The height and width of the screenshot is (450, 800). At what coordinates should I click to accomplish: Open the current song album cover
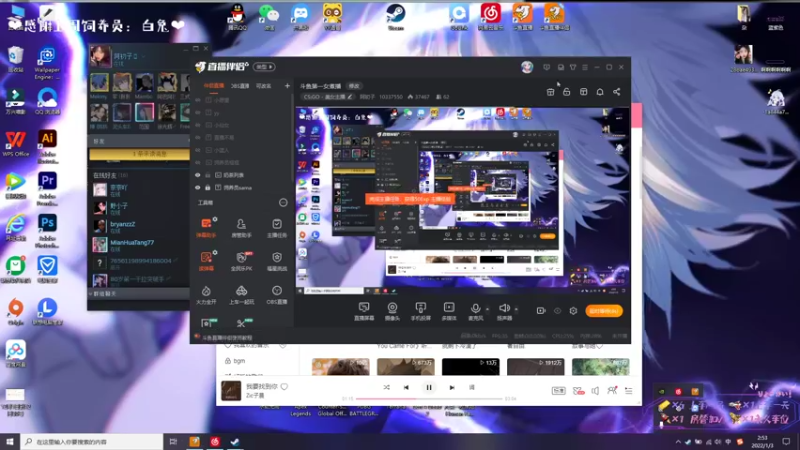pyautogui.click(x=231, y=390)
